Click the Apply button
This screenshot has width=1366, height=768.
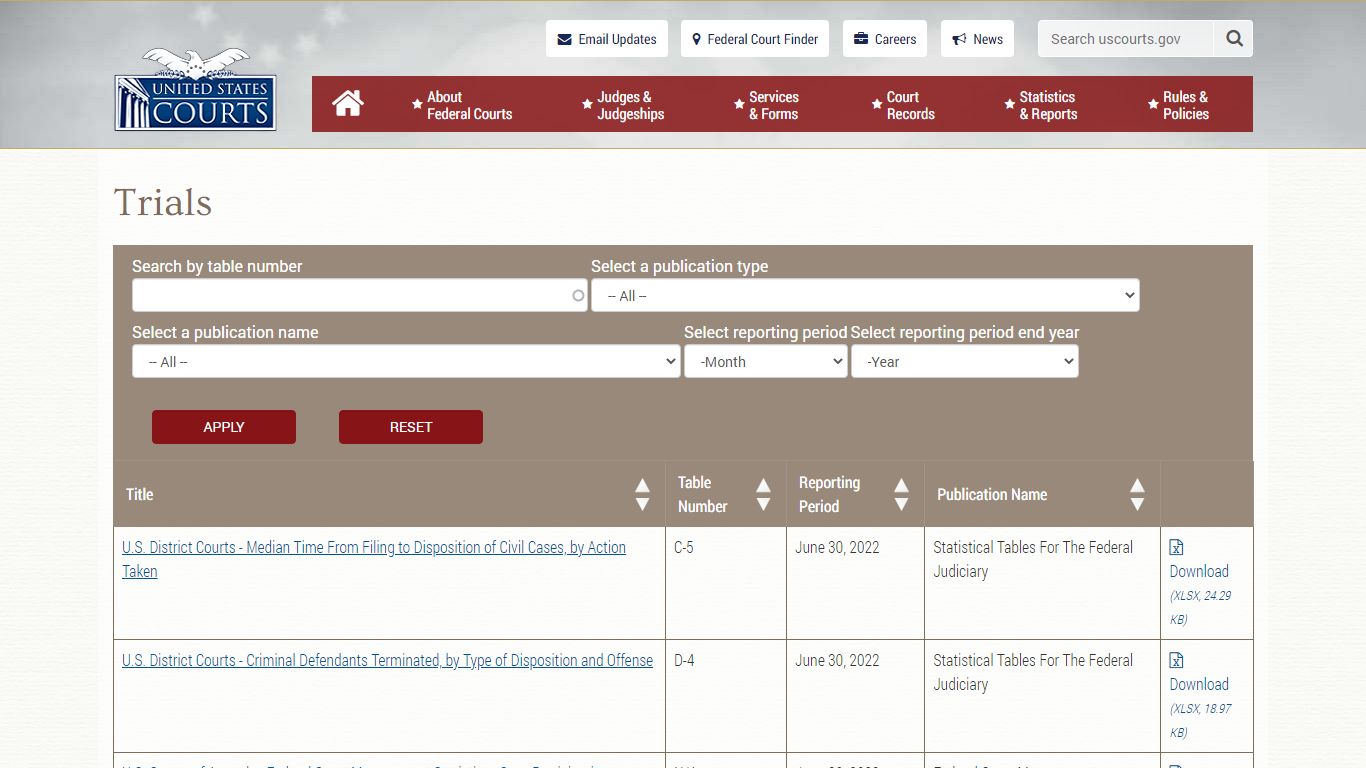(224, 427)
